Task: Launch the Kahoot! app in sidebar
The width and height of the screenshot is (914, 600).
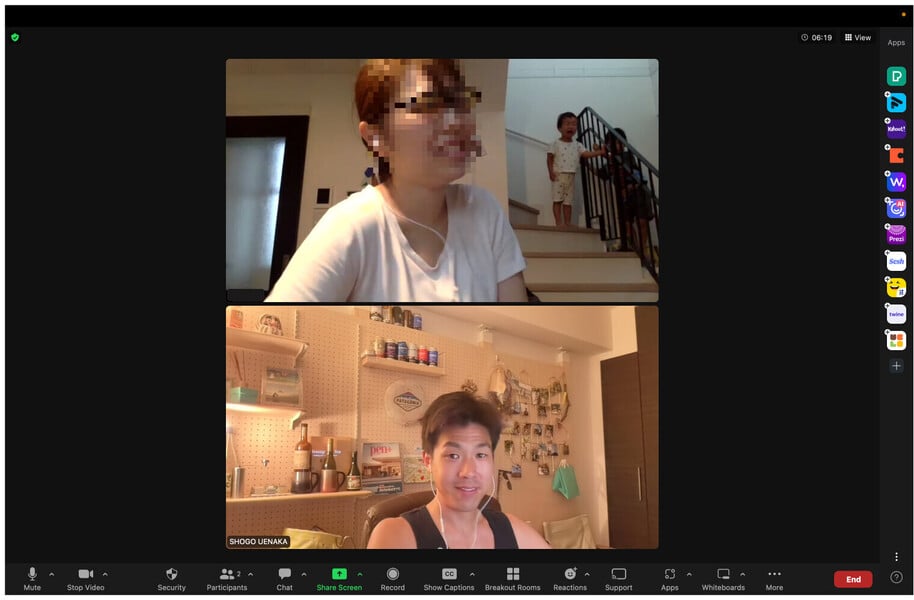Action: (x=896, y=129)
